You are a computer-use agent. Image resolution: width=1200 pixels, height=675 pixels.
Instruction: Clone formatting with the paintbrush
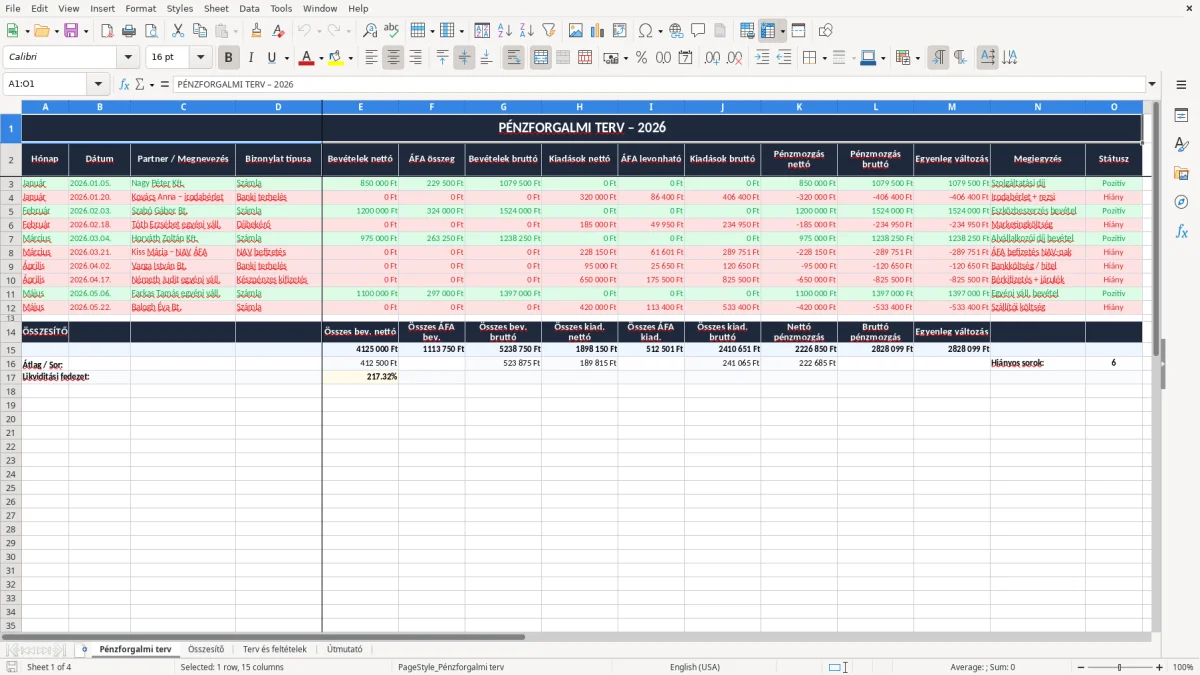pos(256,31)
